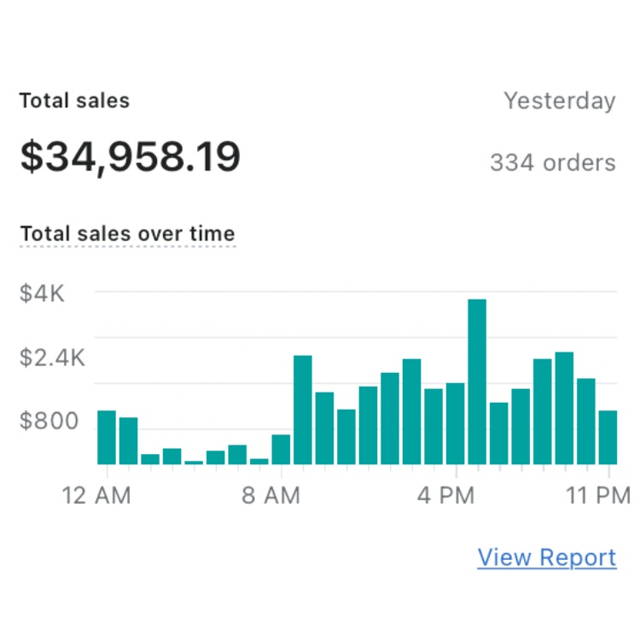
Task: Click the Total sales title
Action: tap(74, 100)
